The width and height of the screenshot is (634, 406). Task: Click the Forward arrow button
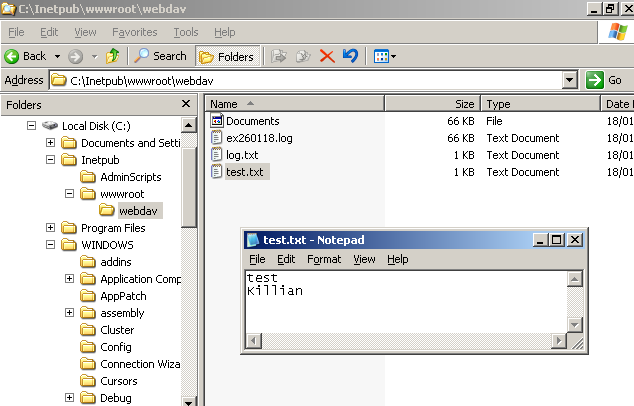click(76, 57)
